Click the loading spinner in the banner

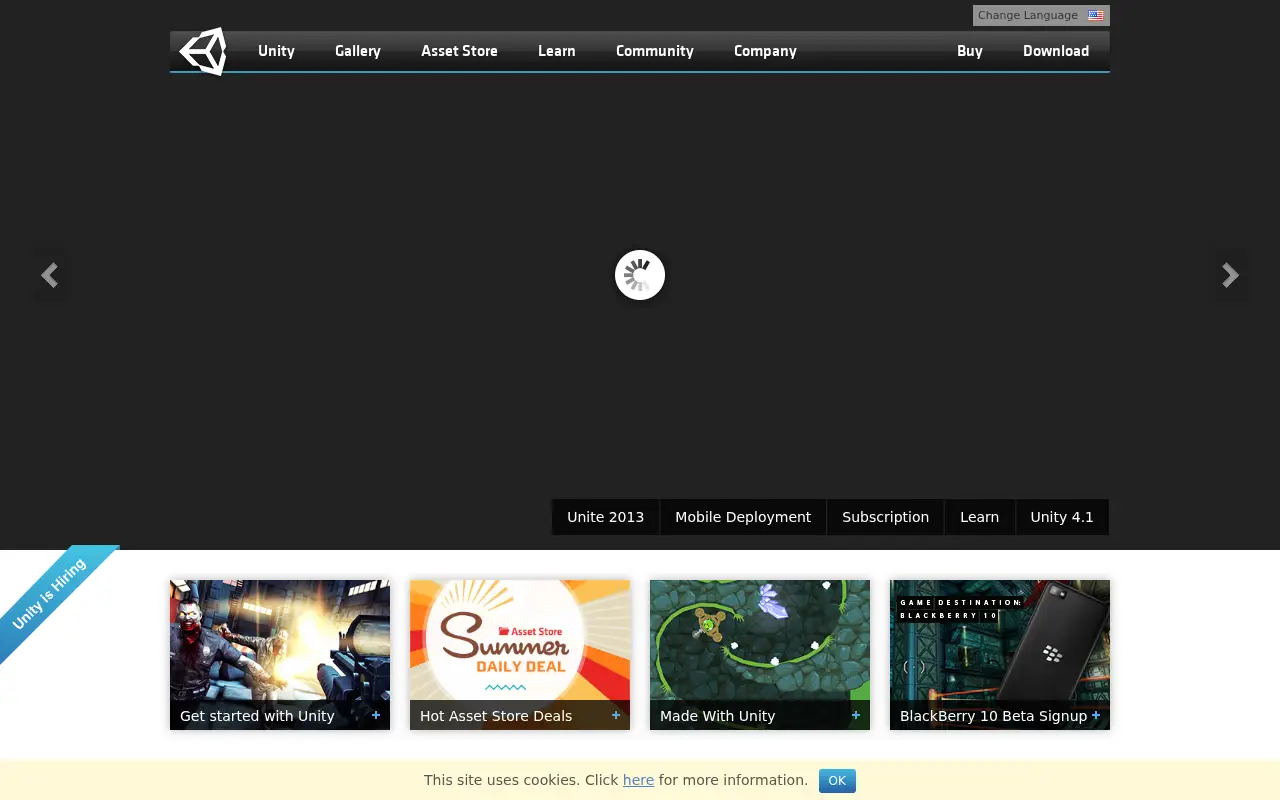tap(640, 275)
